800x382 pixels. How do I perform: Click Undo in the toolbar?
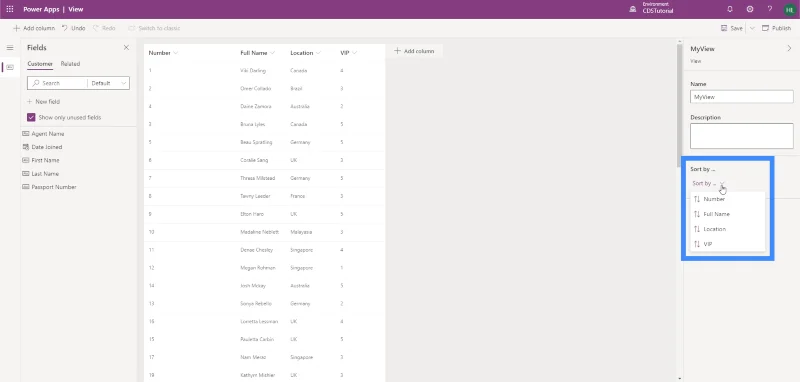point(73,28)
